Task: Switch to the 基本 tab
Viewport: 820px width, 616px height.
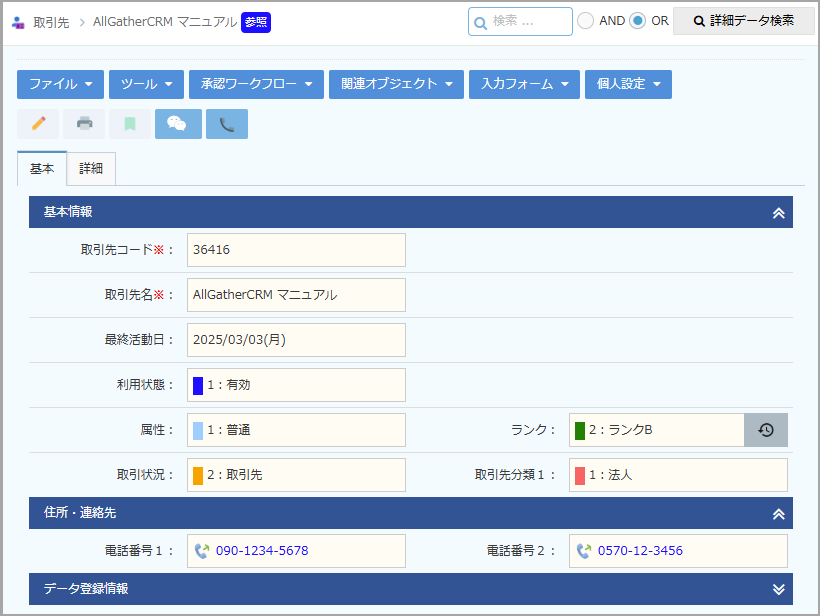Action: 42,168
